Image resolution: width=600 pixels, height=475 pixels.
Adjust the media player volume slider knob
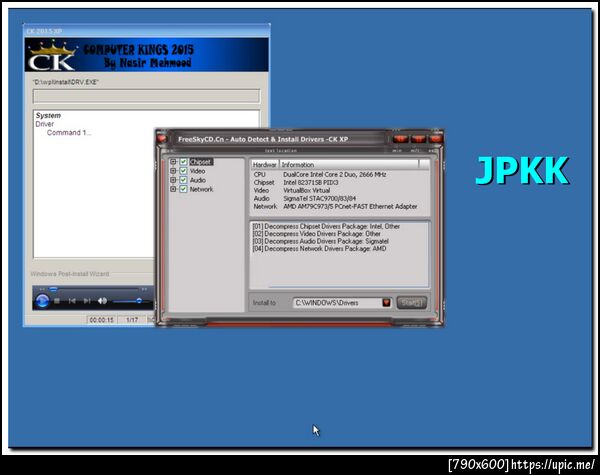pyautogui.click(x=139, y=301)
